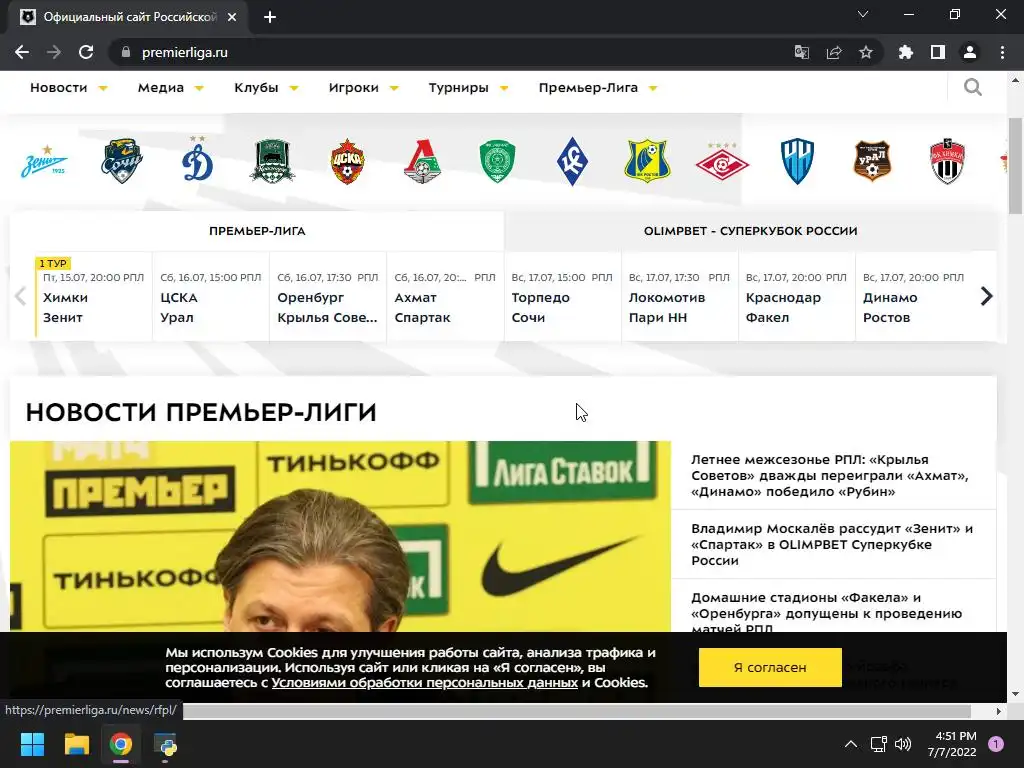1024x768 pixels.
Task: Open the volume speaker icon in tray
Action: point(903,744)
